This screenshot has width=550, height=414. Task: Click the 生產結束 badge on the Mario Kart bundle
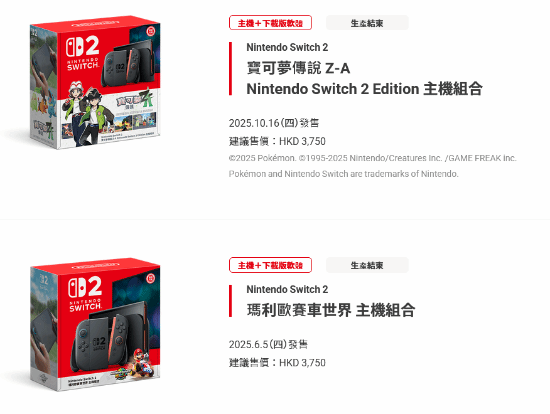(367, 265)
